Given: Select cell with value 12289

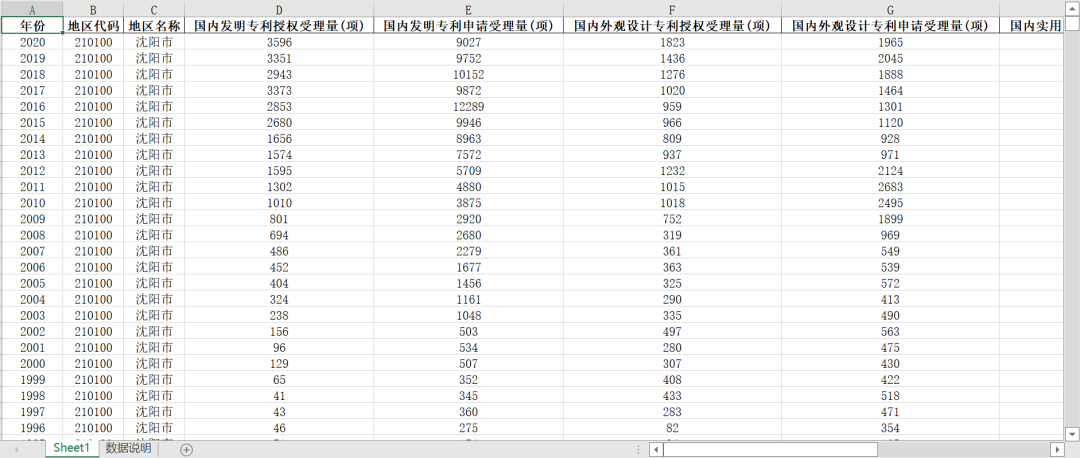Looking at the screenshot, I should point(468,107).
